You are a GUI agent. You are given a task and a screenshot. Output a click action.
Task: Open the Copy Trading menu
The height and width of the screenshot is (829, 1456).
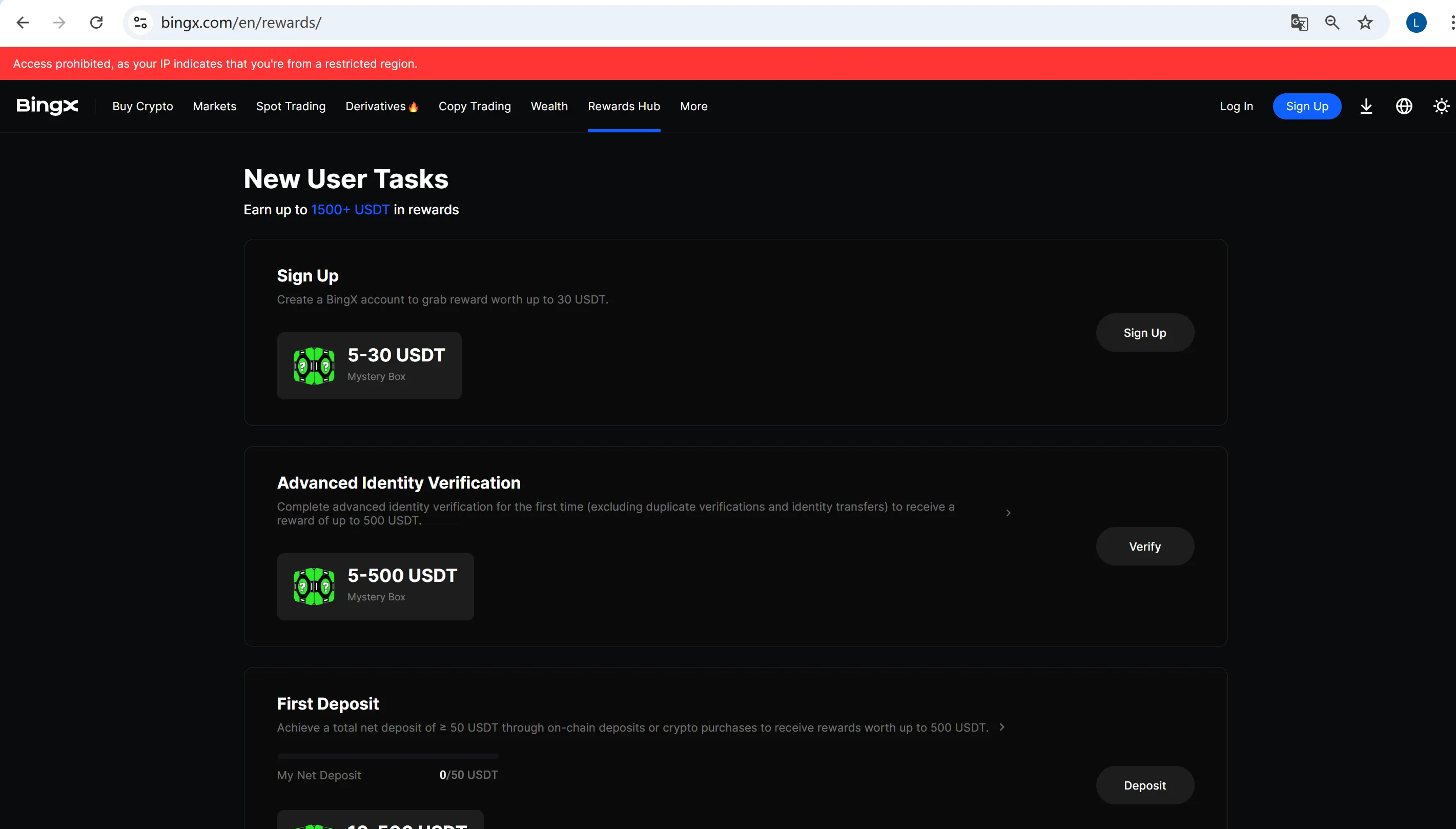475,107
